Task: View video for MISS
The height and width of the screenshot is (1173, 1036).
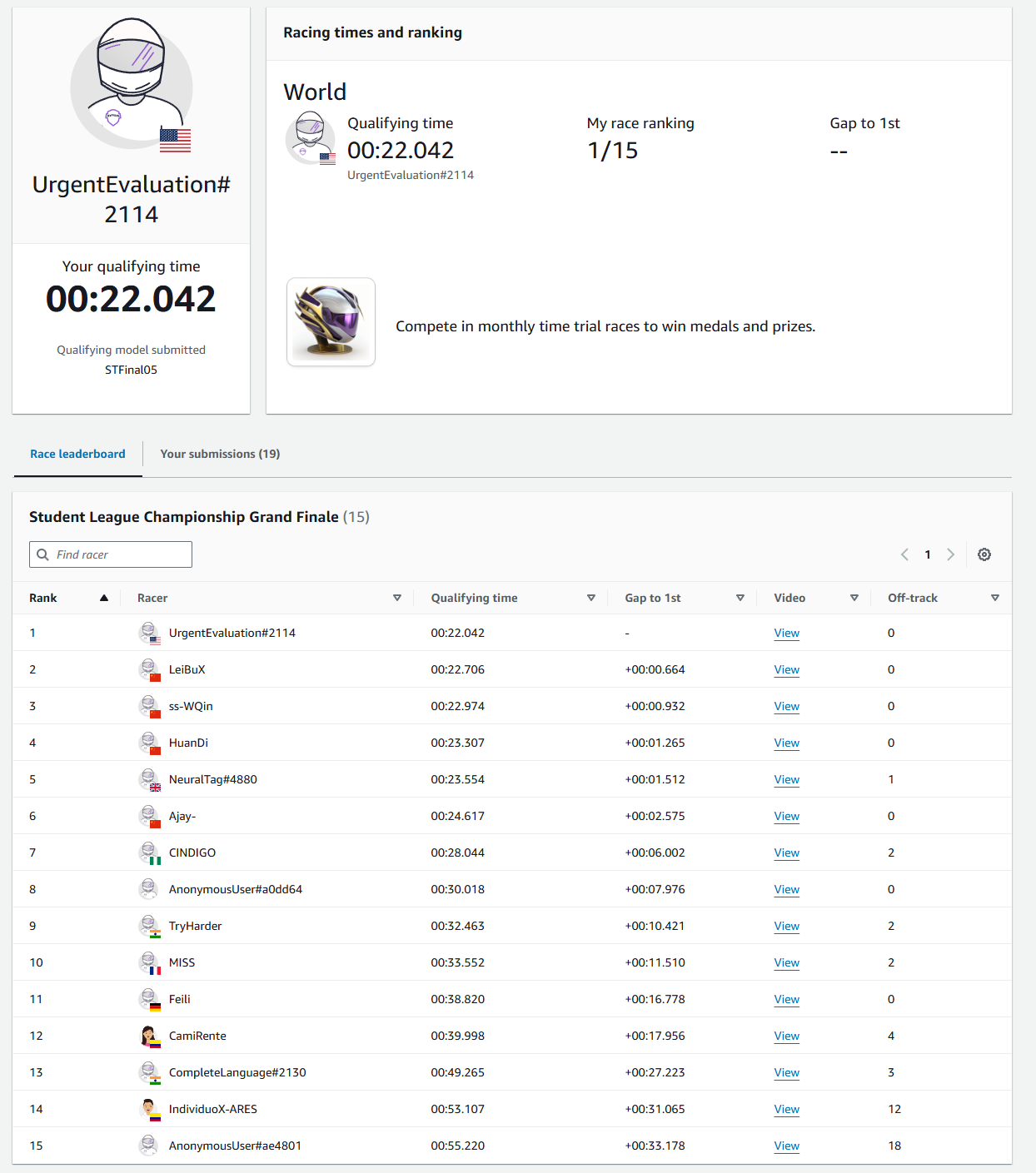Action: [x=786, y=962]
